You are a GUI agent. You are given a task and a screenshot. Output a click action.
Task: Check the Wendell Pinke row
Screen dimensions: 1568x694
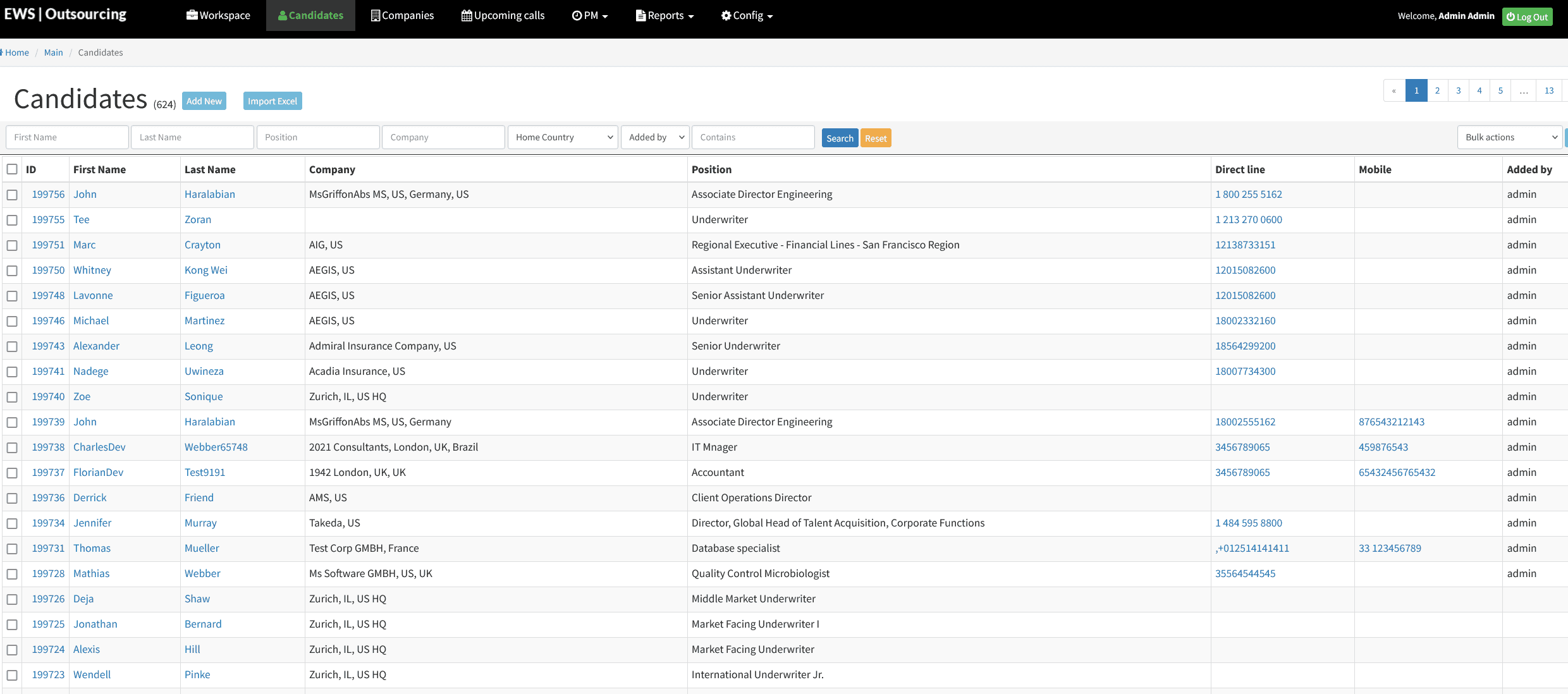point(12,675)
